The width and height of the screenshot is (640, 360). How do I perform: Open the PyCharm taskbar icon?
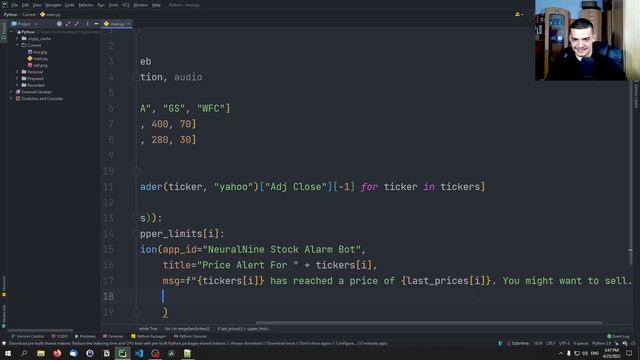coord(122,353)
